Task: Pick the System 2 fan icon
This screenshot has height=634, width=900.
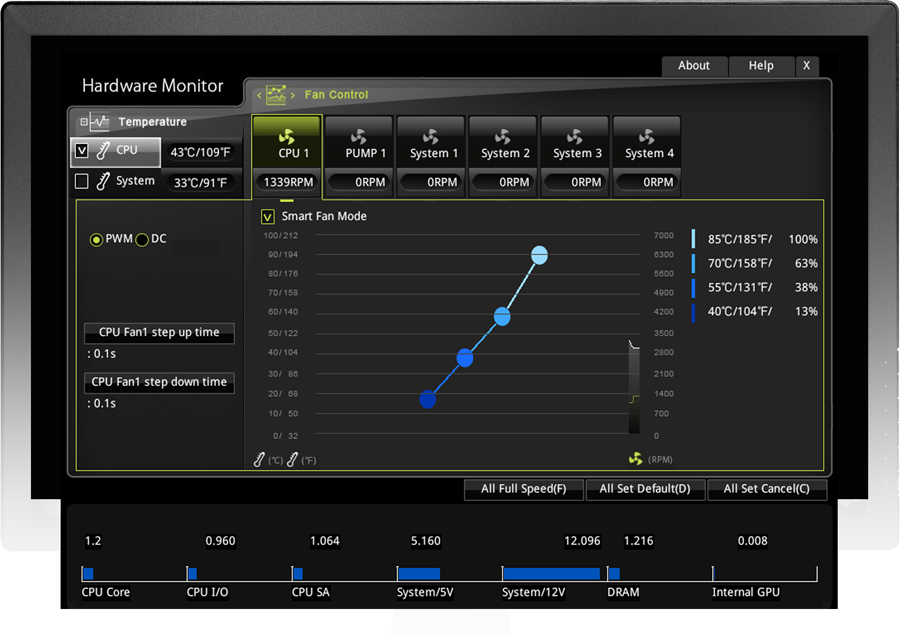Action: (x=503, y=135)
